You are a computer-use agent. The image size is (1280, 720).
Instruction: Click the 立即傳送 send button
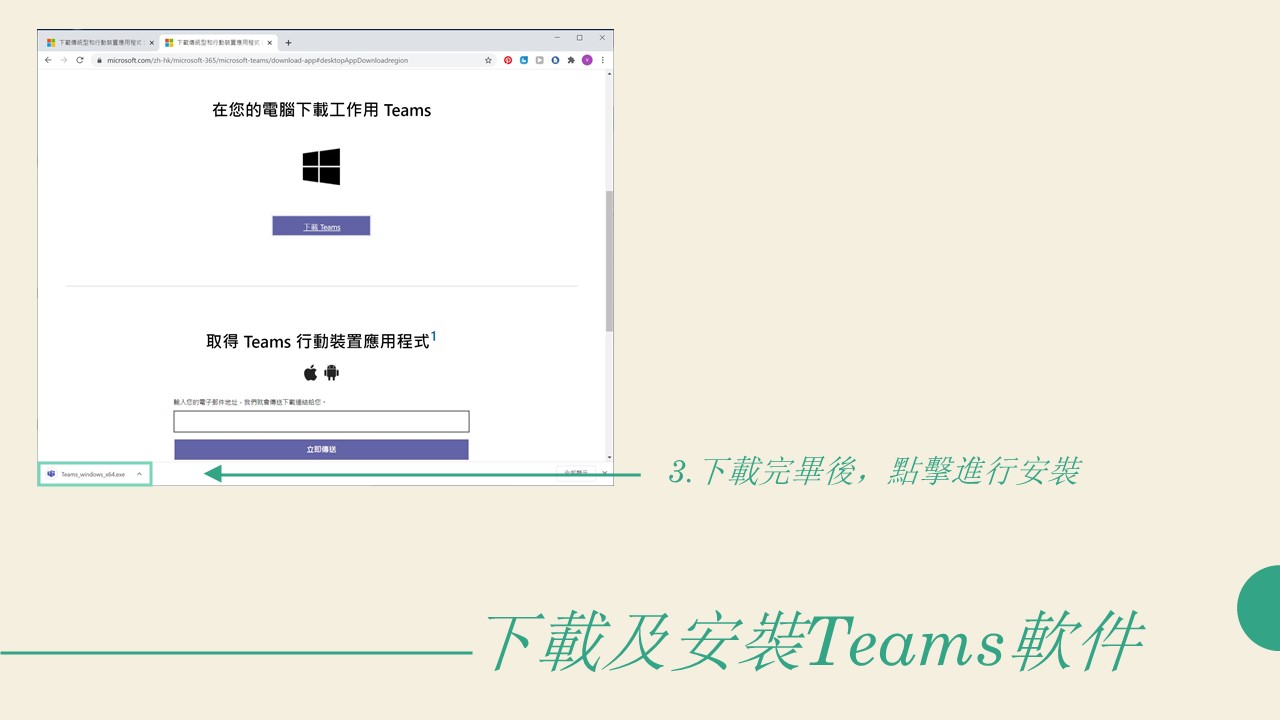[x=321, y=450]
